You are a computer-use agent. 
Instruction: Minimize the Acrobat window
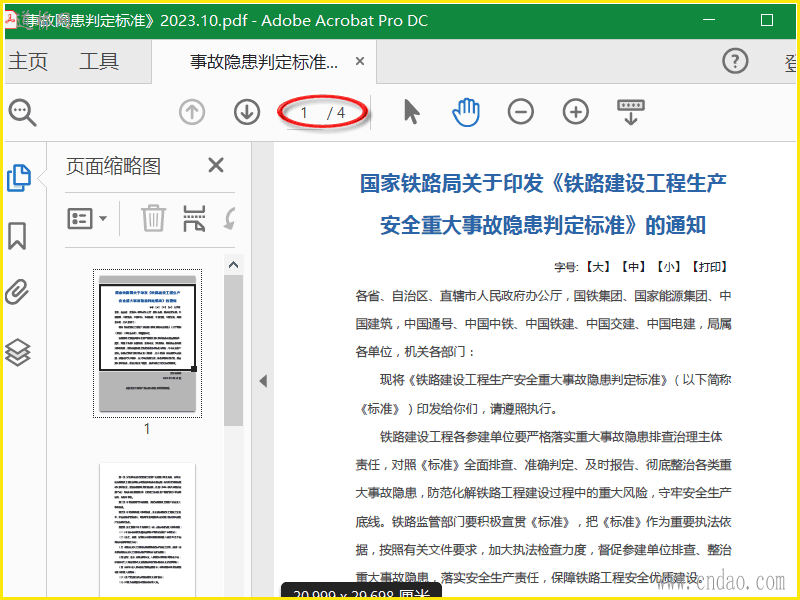[x=709, y=20]
